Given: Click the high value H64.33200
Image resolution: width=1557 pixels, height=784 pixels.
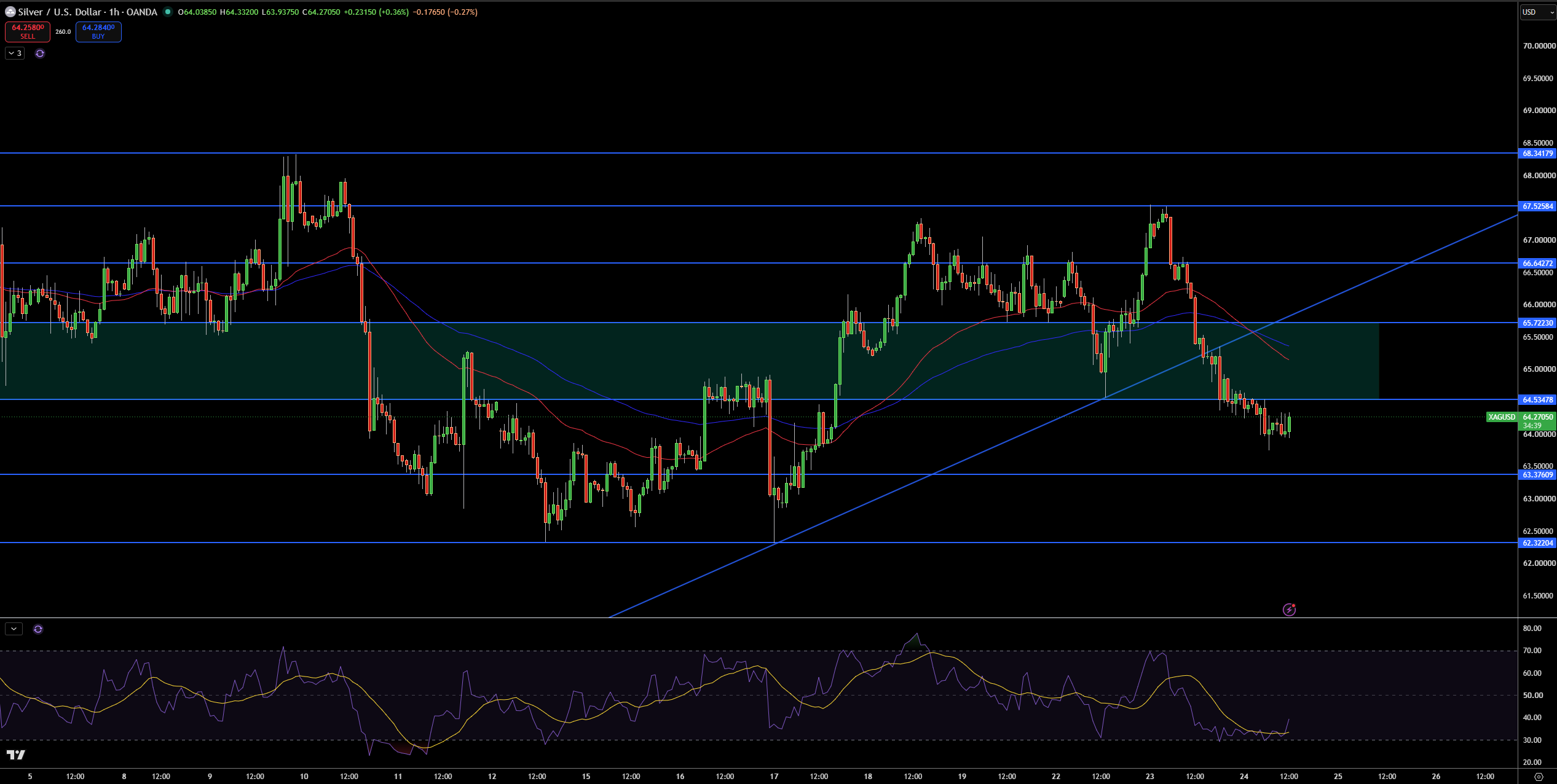Looking at the screenshot, I should tap(239, 12).
